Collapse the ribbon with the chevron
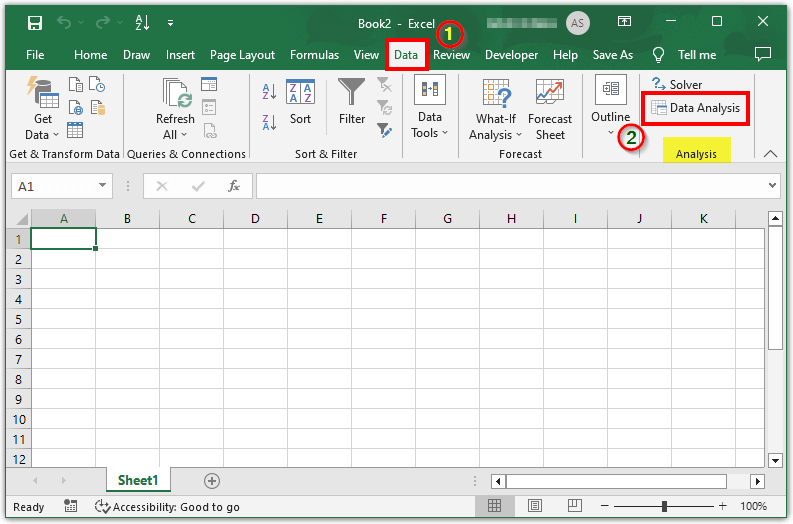The height and width of the screenshot is (524, 793). [x=770, y=154]
